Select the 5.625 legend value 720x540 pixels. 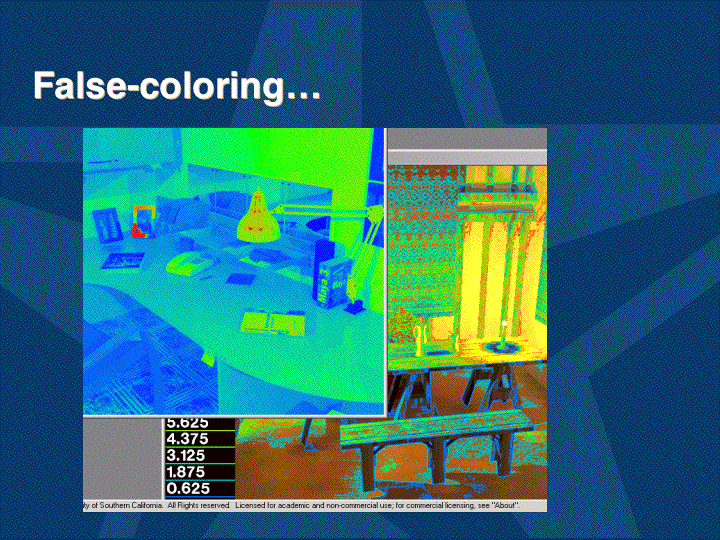pyautogui.click(x=187, y=423)
